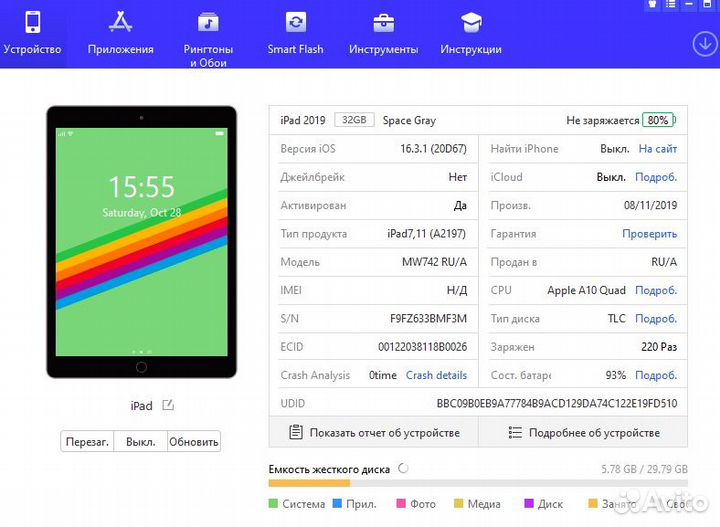Open Подроб. link in Тип диска row

pyautogui.click(x=656, y=319)
